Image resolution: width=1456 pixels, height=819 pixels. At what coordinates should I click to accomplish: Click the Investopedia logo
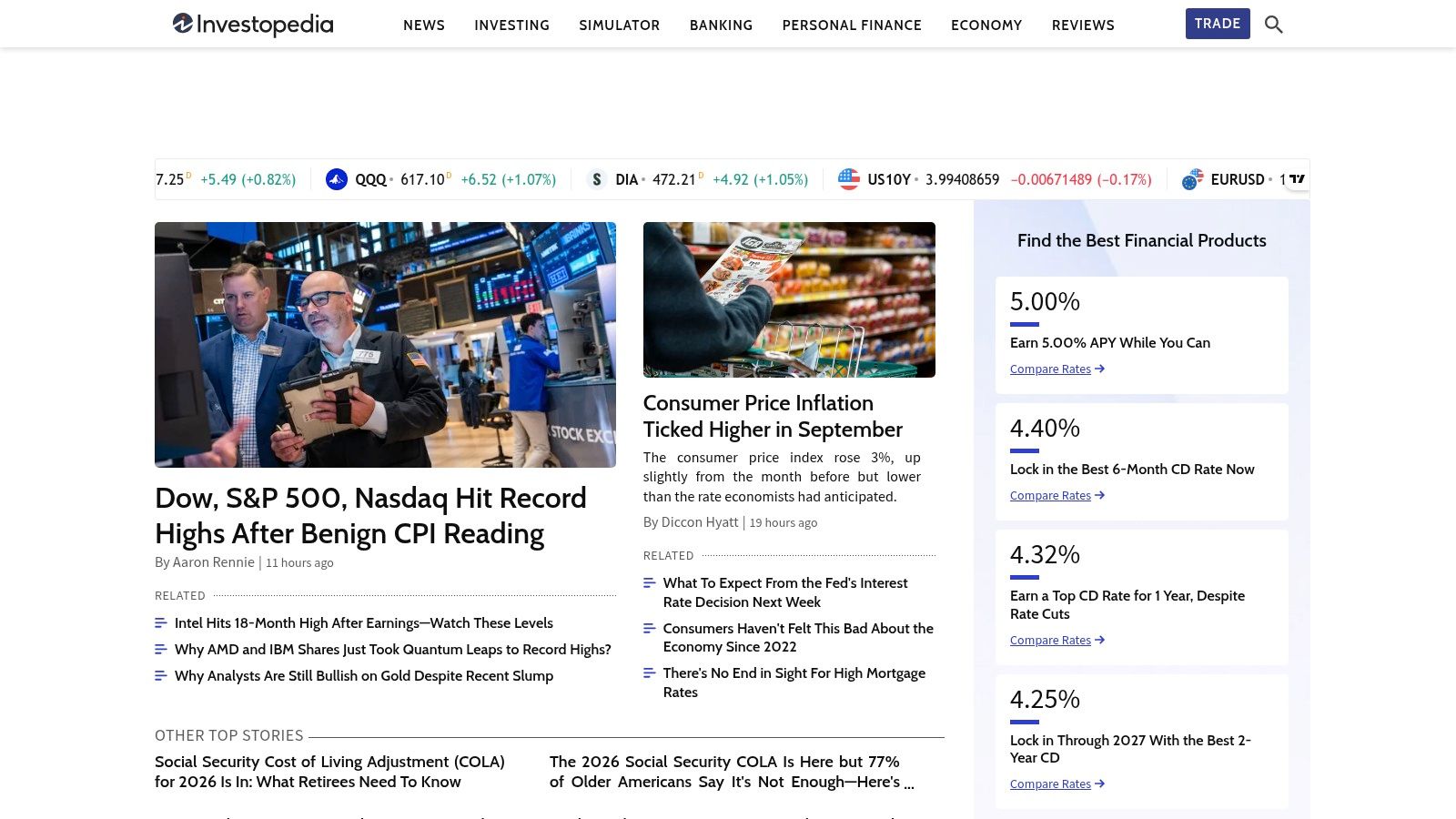coord(253,25)
